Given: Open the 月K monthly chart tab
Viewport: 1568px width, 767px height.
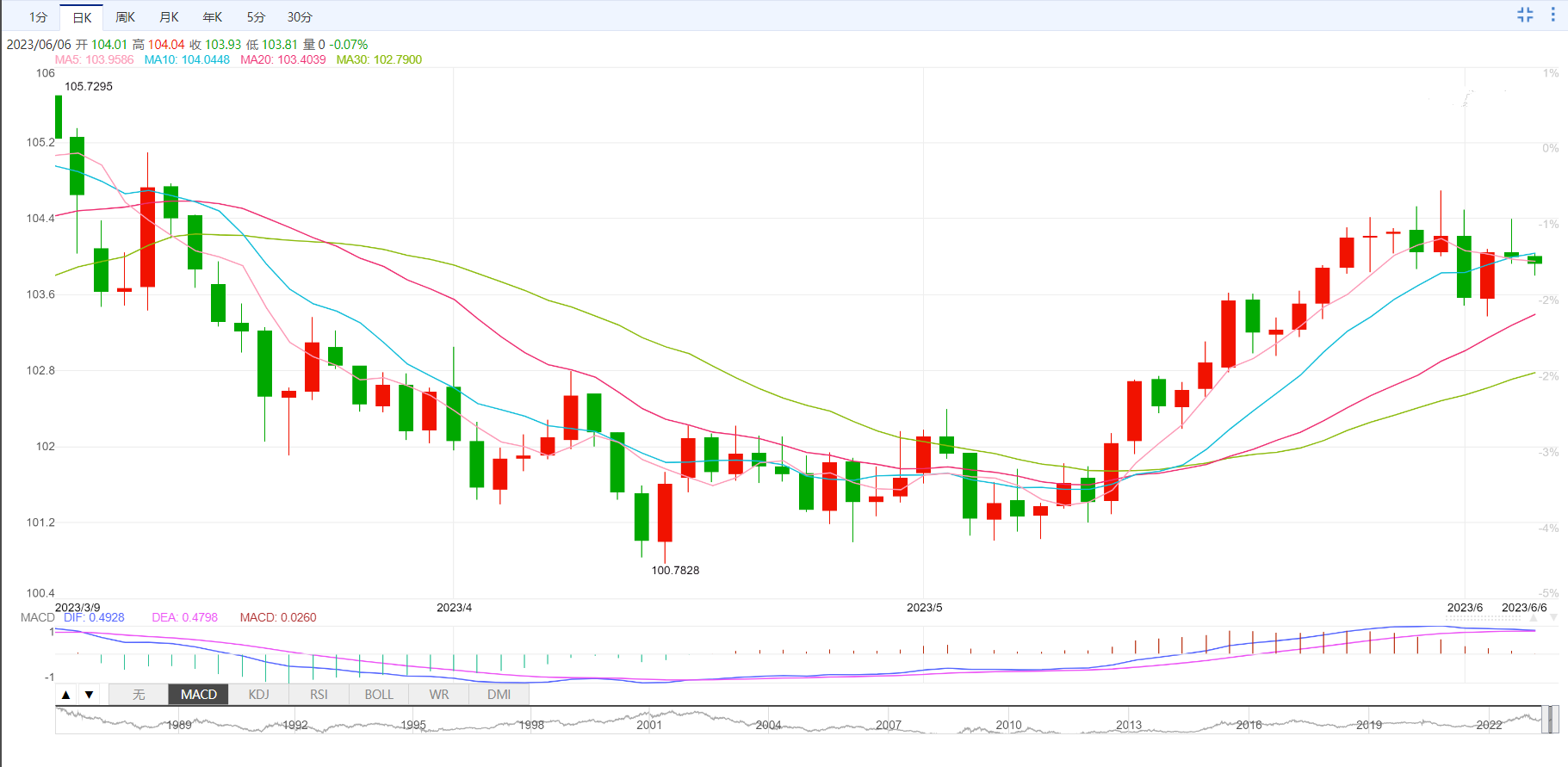Looking at the screenshot, I should [169, 17].
